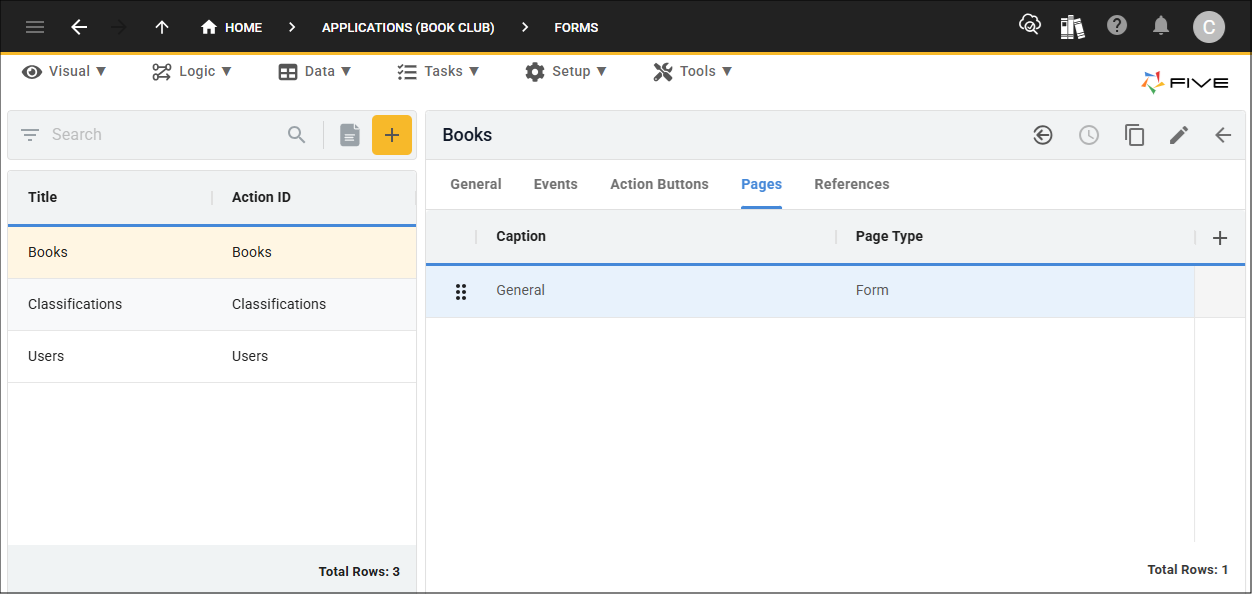
Task: Select the Users form row
Action: pyautogui.click(x=212, y=356)
